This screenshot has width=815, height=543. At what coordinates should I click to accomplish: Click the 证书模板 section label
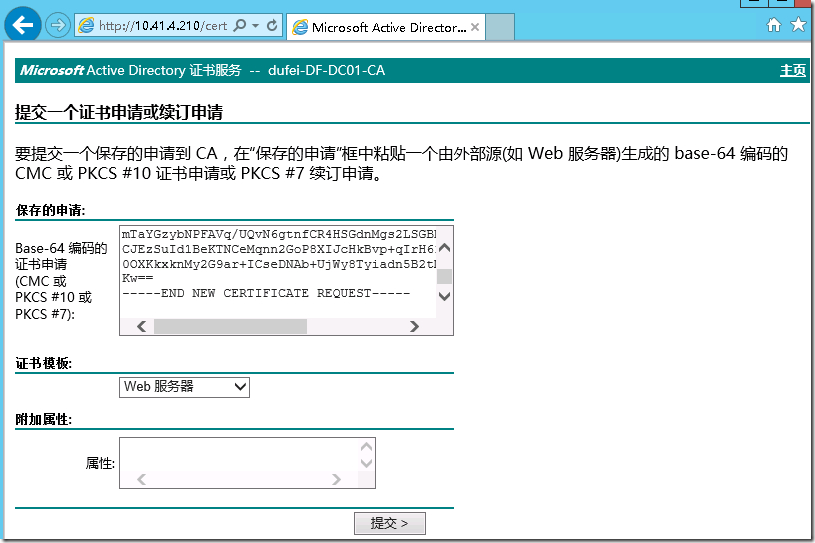[44, 364]
